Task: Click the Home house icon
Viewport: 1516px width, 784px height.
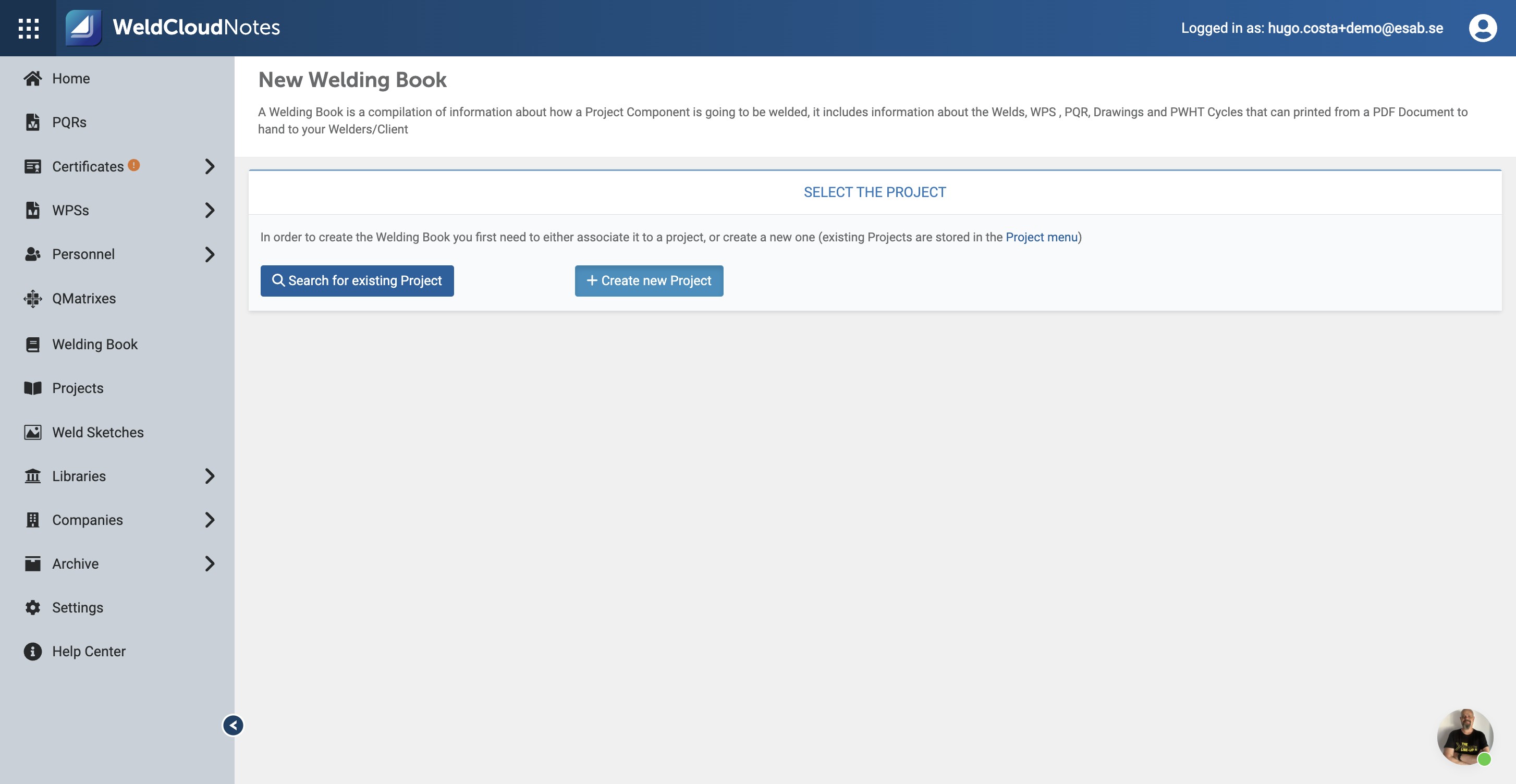Action: [32, 78]
